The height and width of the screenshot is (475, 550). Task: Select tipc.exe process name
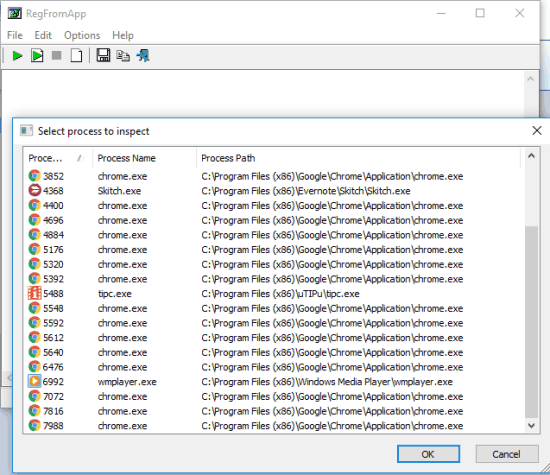click(115, 294)
